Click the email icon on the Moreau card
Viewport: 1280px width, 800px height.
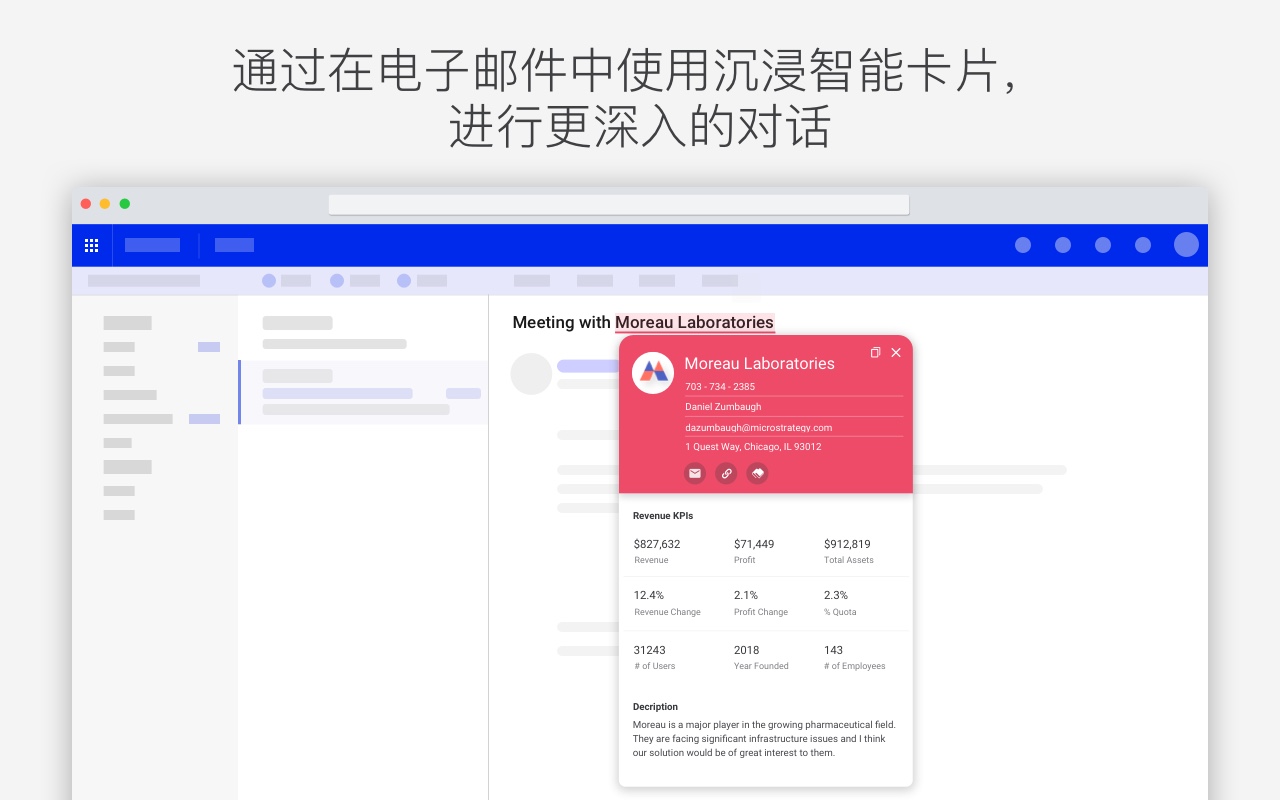[695, 473]
